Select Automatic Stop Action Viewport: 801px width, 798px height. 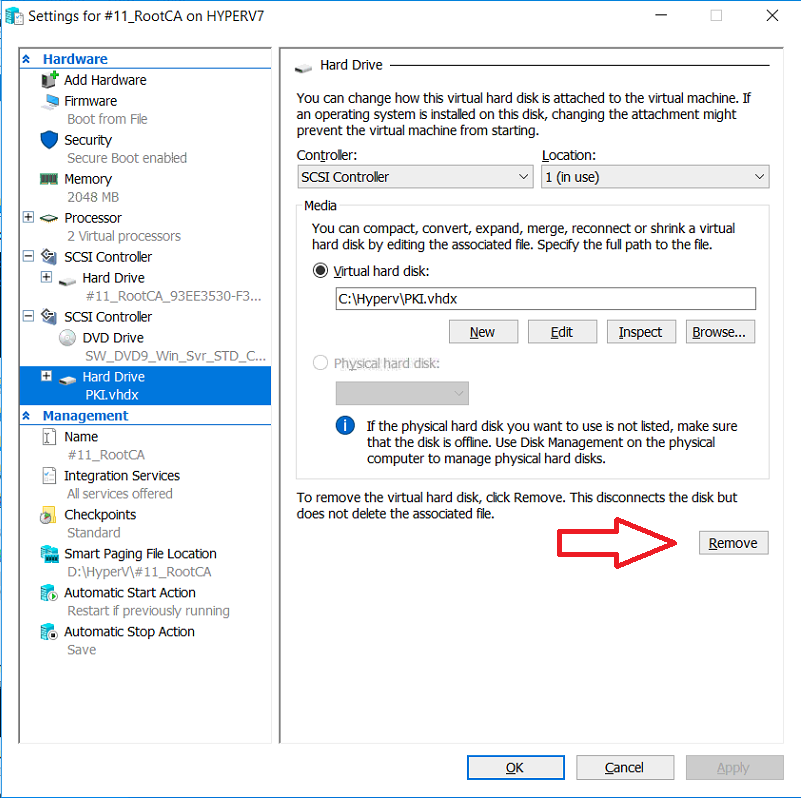(129, 632)
